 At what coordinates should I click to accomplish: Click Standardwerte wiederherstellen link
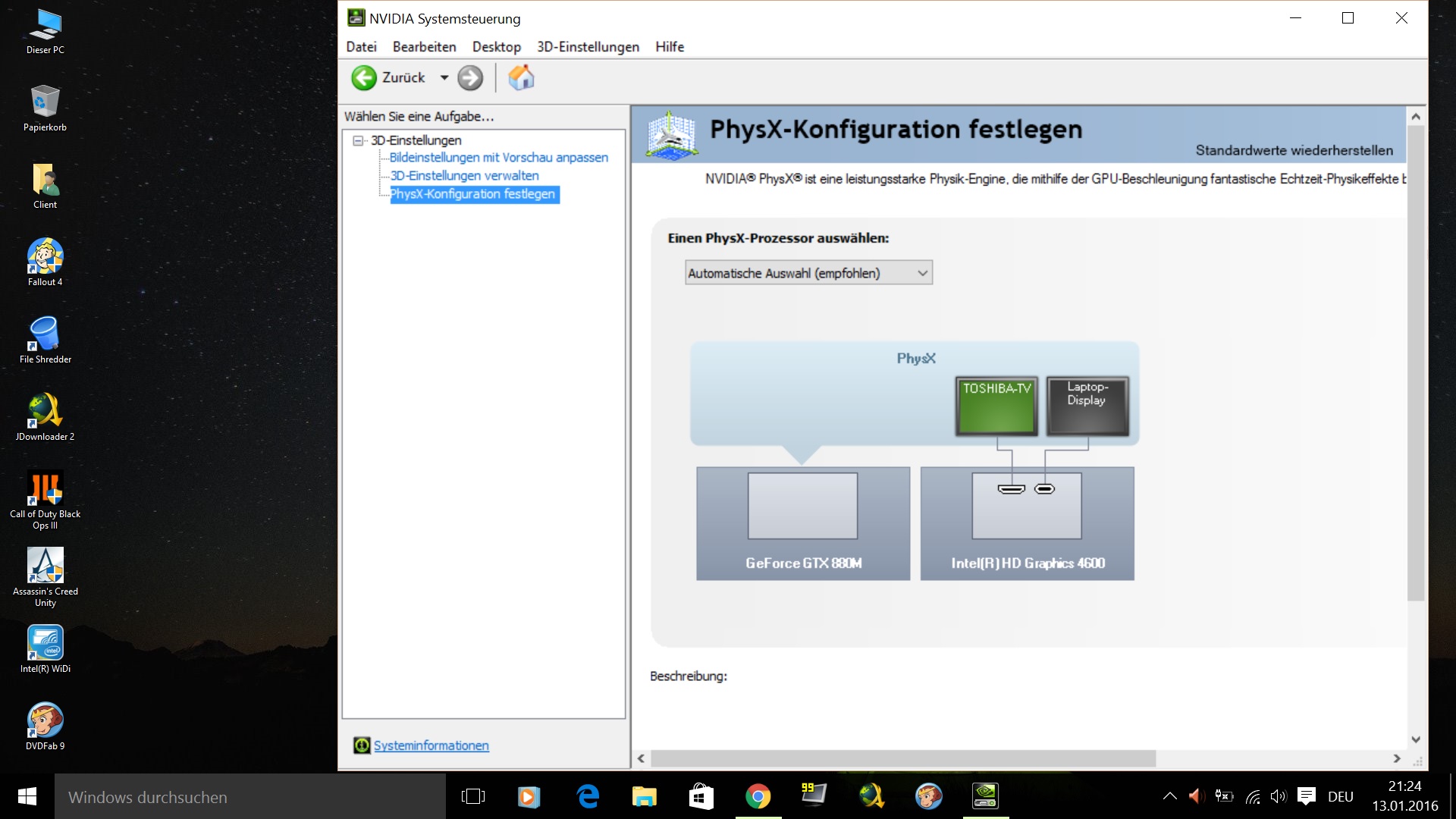point(1294,150)
